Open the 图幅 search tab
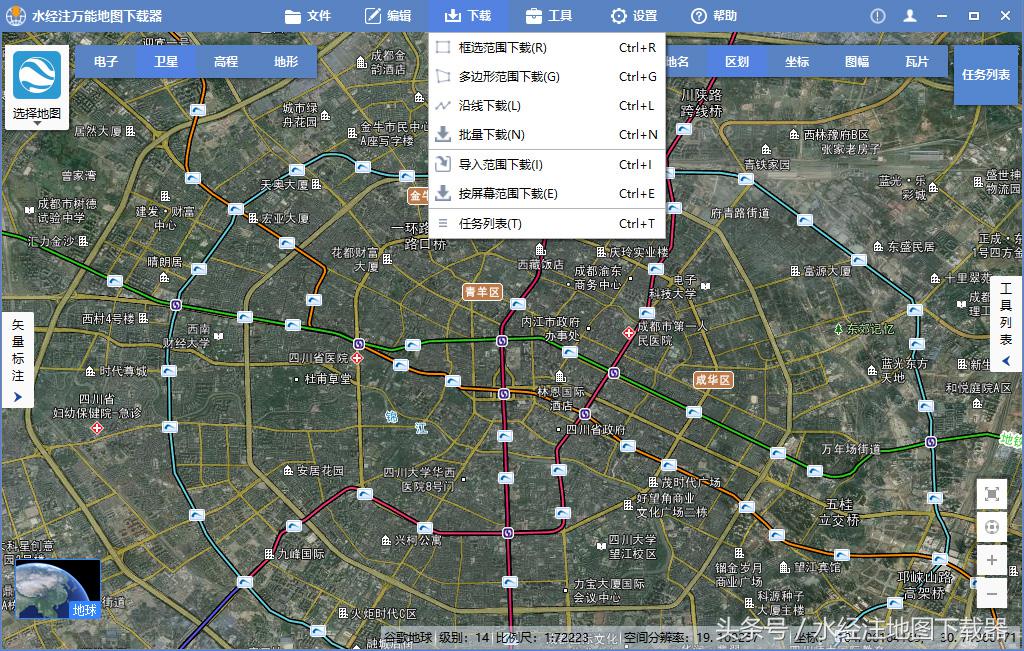Image resolution: width=1024 pixels, height=651 pixels. click(857, 61)
